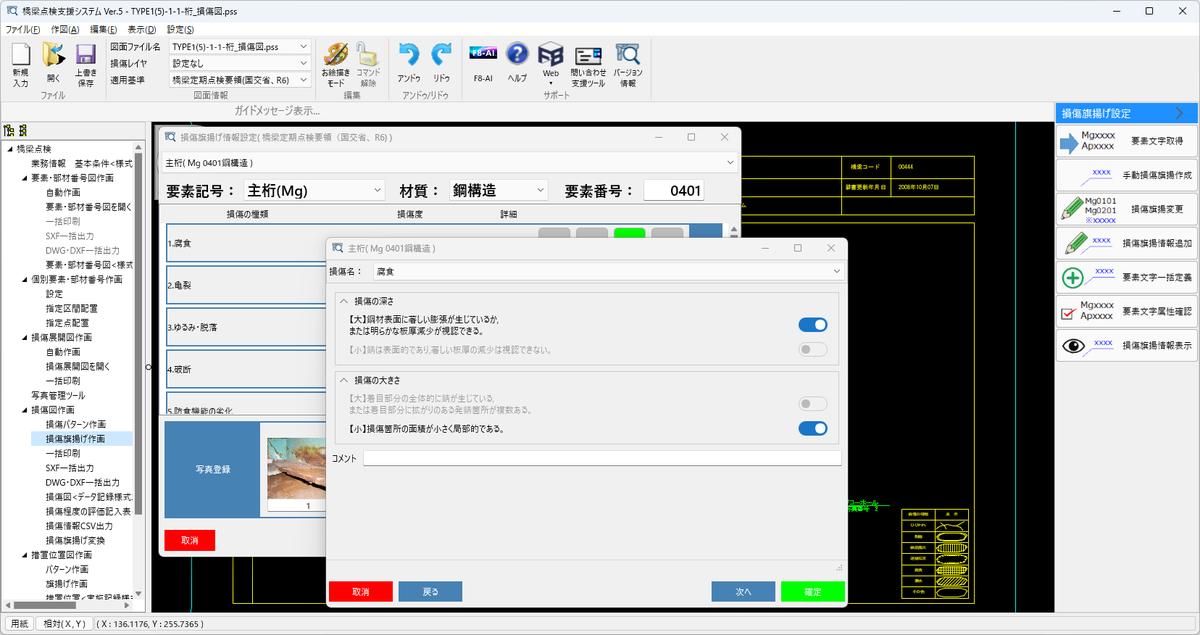Select 手動損傷旗揚作成 tool
The width and height of the screenshot is (1200, 635).
point(1126,175)
